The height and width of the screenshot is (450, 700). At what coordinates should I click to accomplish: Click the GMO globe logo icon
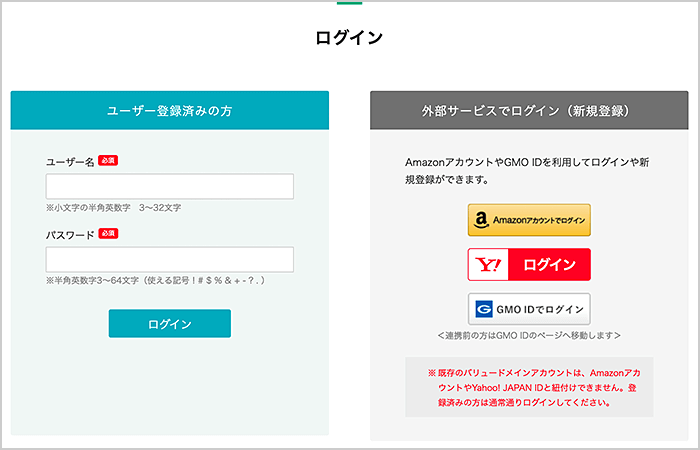click(482, 308)
